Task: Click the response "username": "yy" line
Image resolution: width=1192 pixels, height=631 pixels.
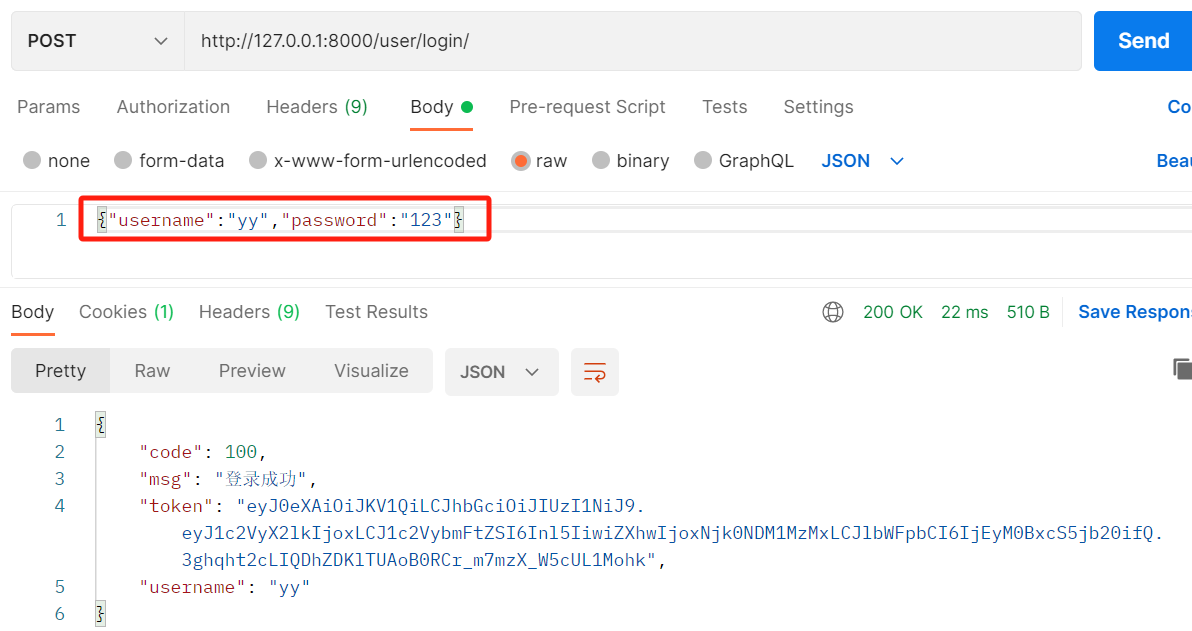Action: (x=224, y=588)
